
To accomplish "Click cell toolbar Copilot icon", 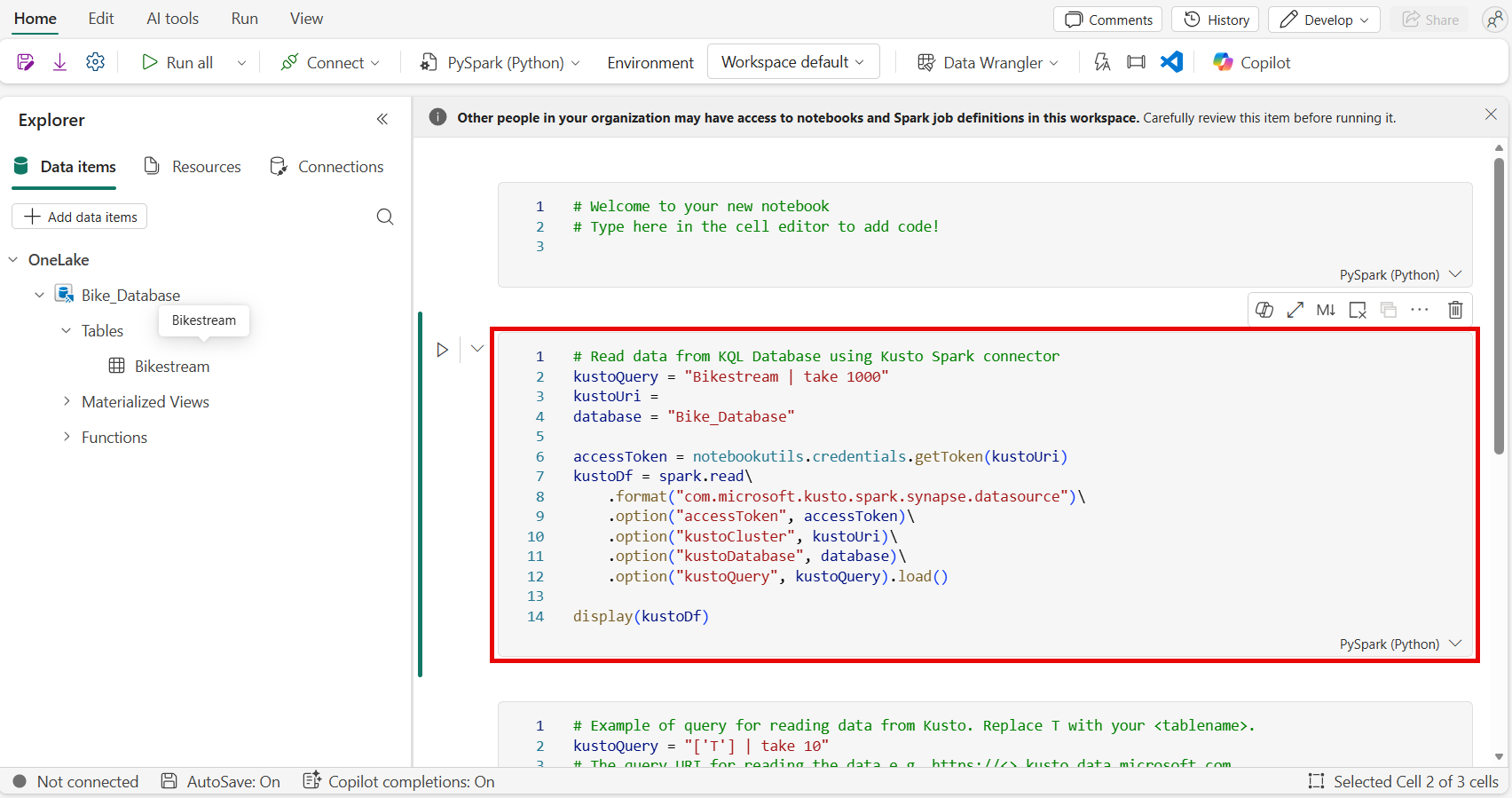I will pos(1264,310).
